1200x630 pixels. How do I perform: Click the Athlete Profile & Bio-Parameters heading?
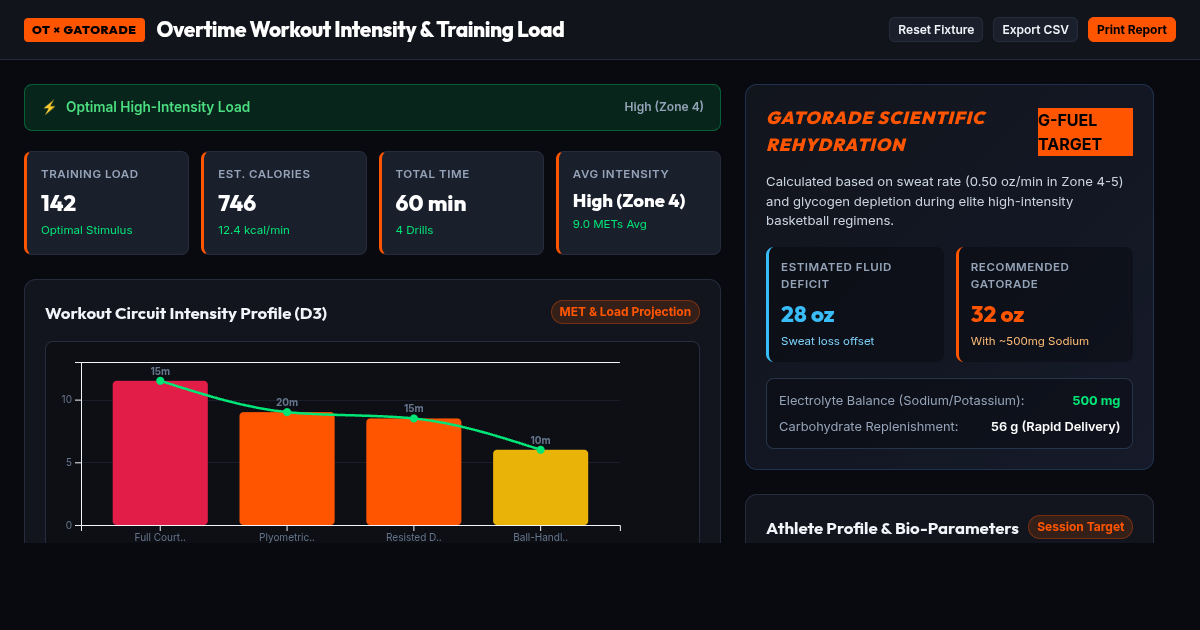892,528
